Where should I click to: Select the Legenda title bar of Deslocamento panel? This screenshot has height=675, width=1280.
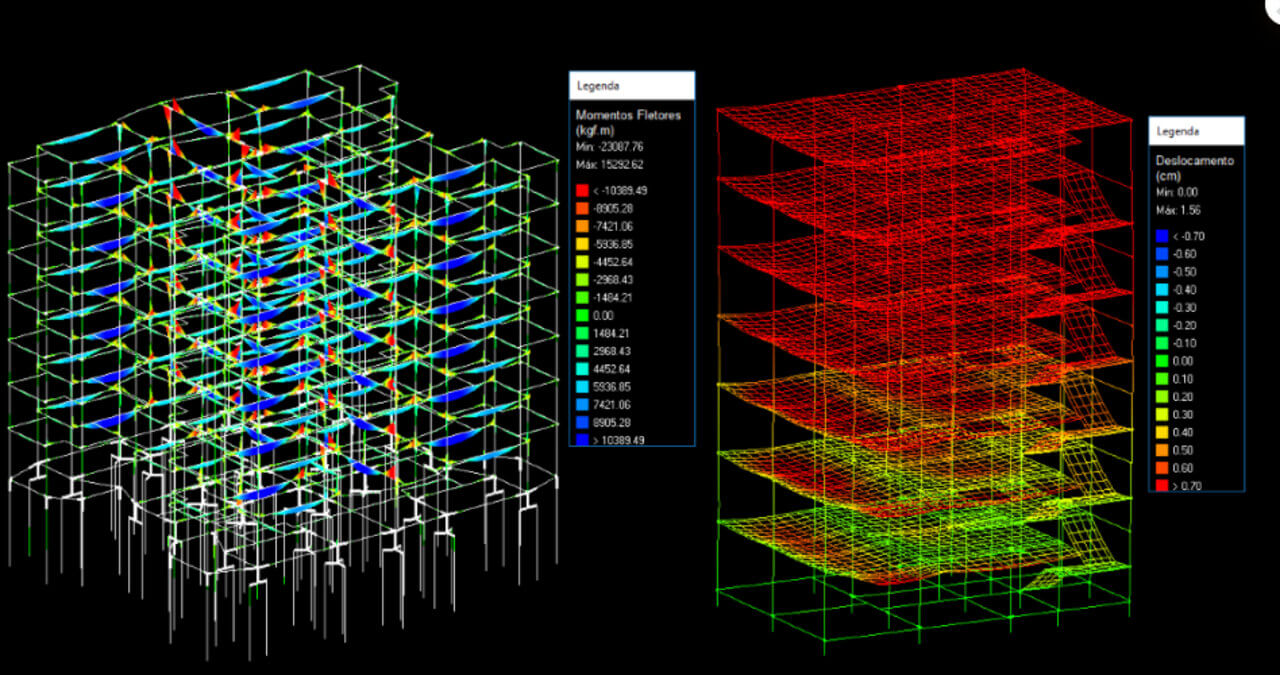pos(1197,131)
